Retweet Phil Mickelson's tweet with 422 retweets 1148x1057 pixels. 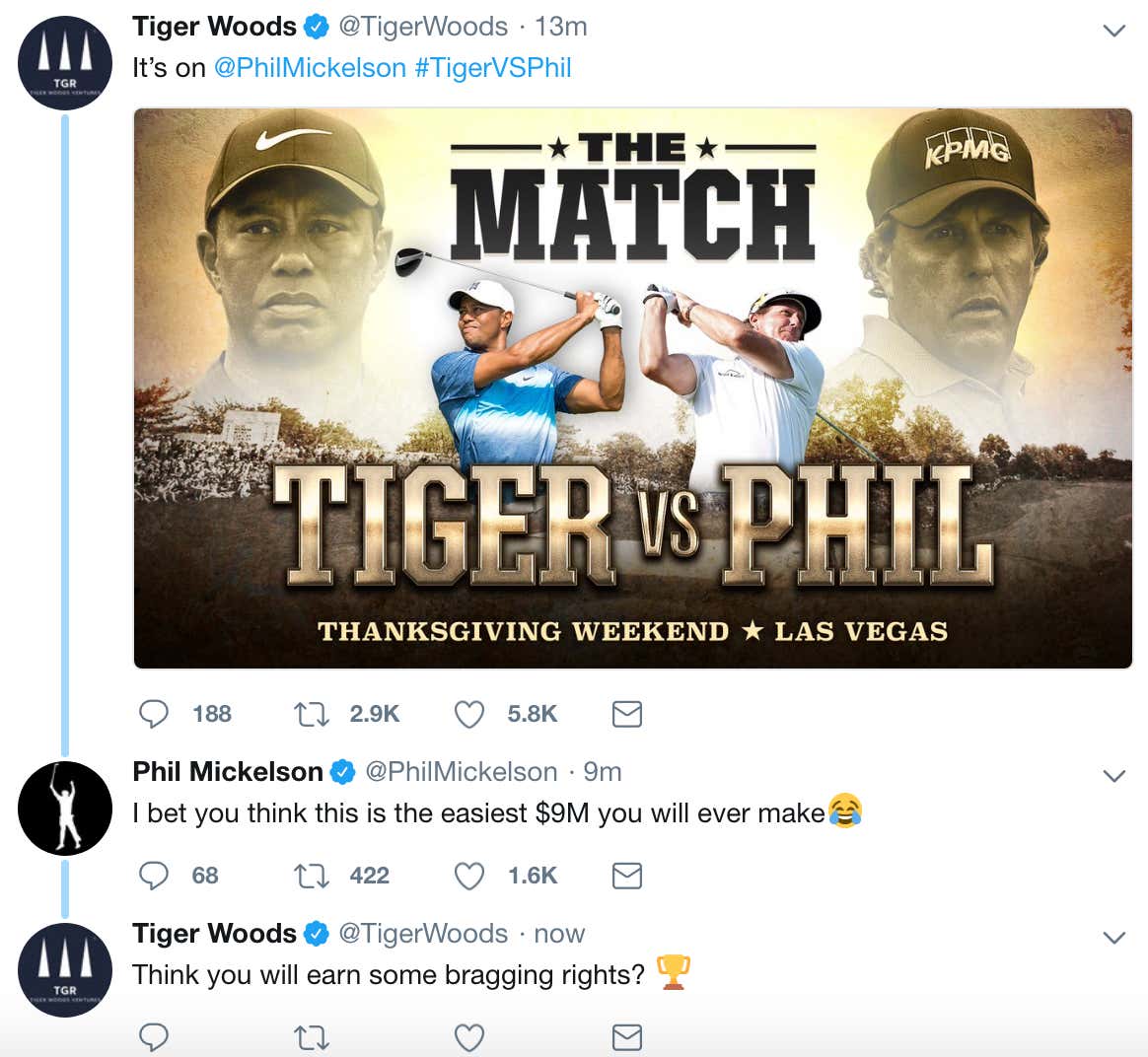[x=311, y=876]
